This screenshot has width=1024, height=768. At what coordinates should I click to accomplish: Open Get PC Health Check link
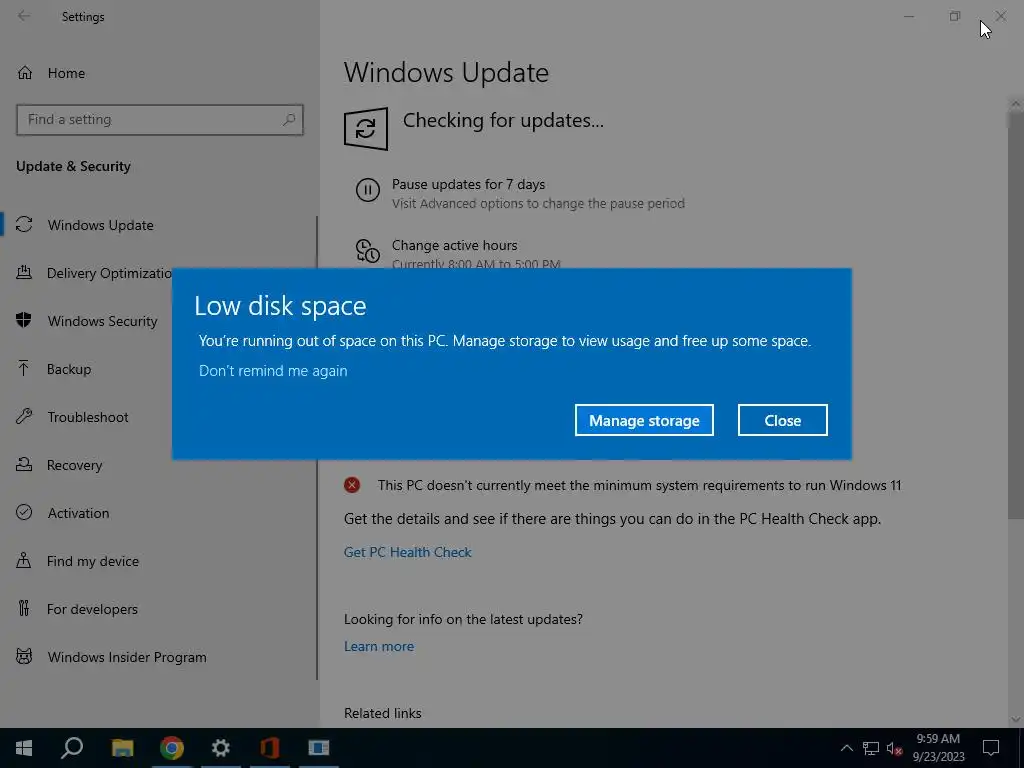pos(408,552)
